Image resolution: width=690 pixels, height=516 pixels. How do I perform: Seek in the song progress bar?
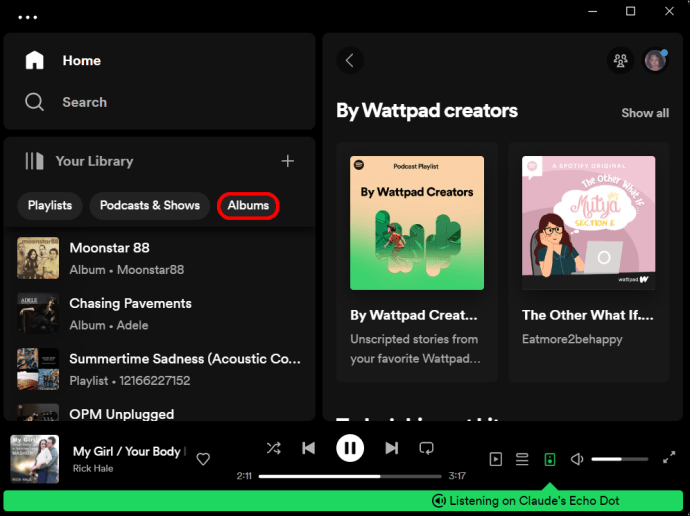(x=350, y=476)
